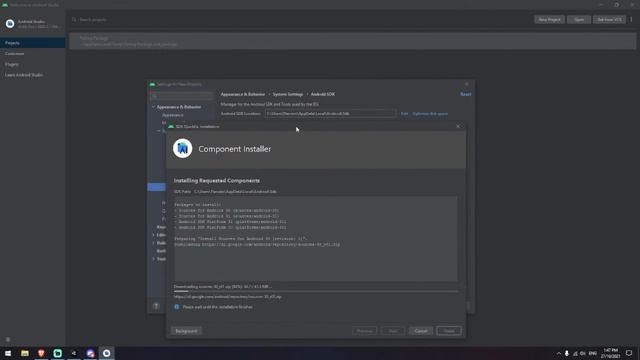Select the Projects tab in Welcome sidebar
Viewport: 640px width, 360px height.
[33, 43]
